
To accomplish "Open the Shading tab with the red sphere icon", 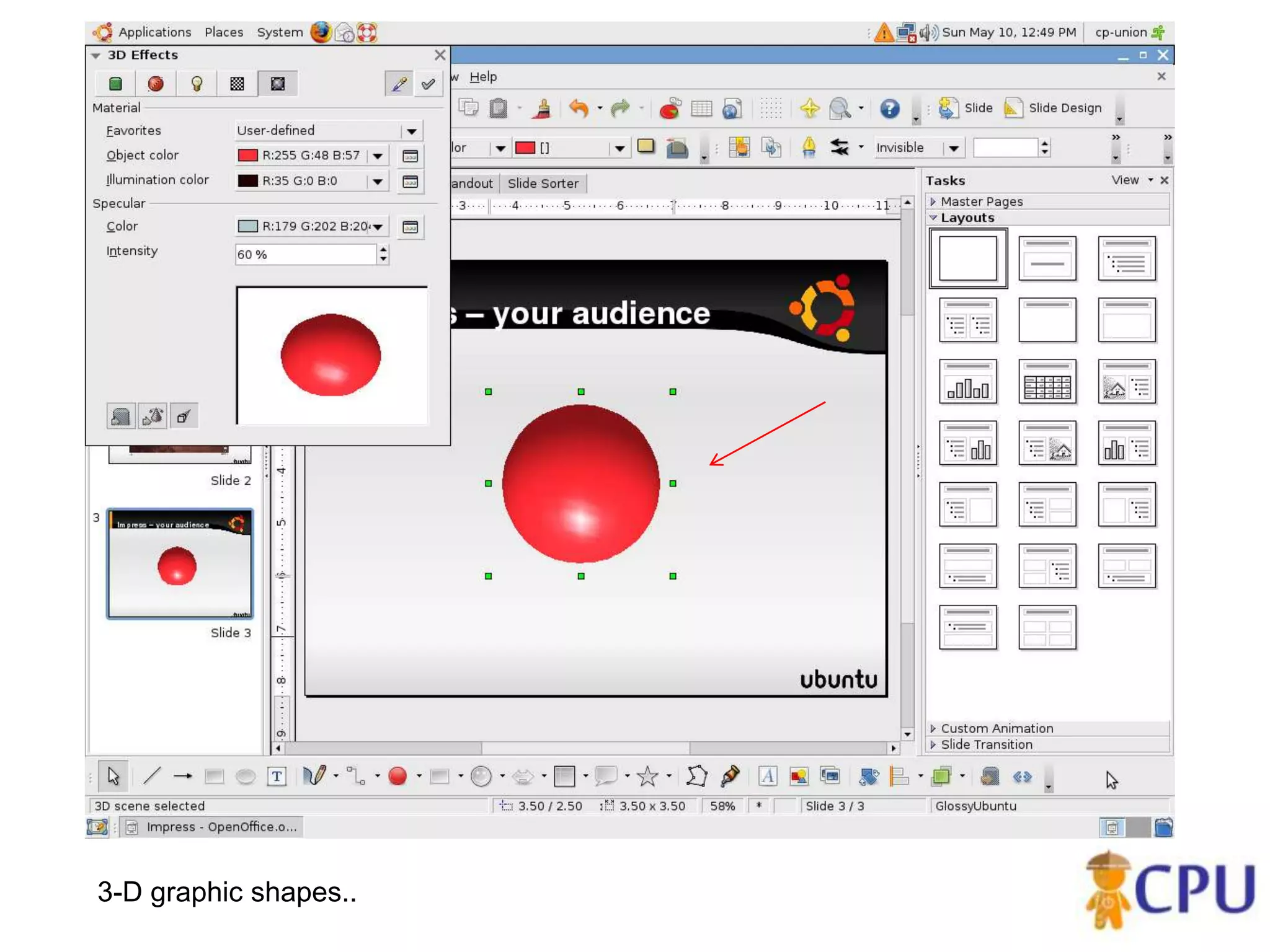I will (156, 84).
